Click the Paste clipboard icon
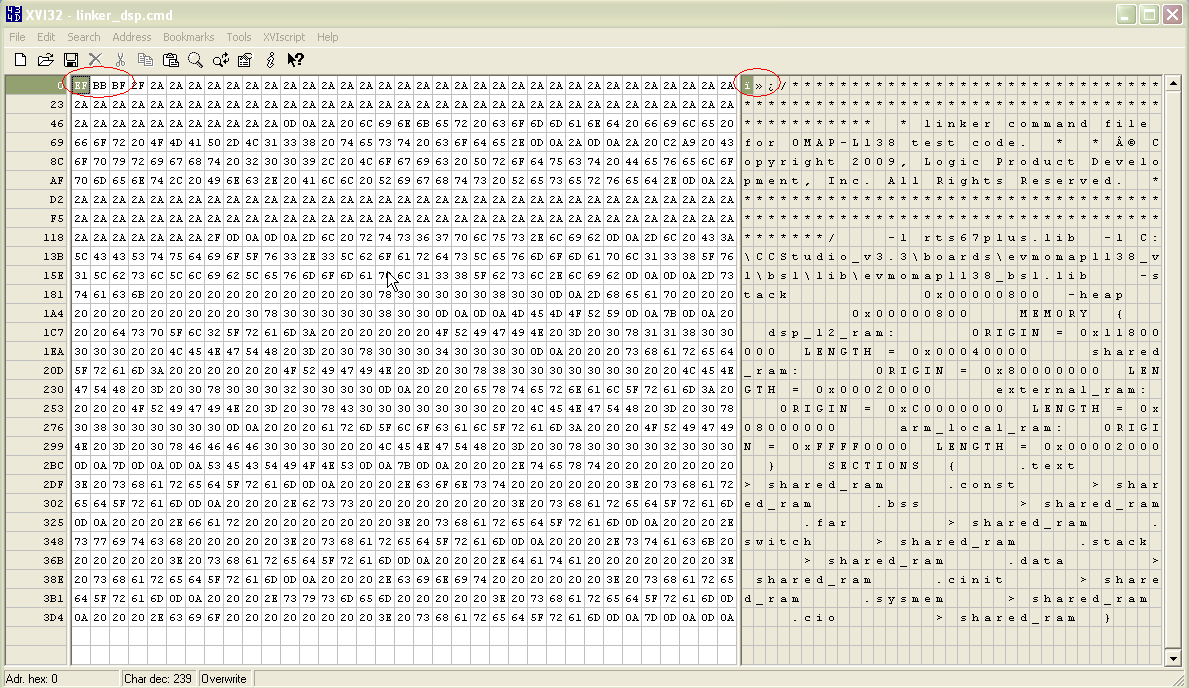 (171, 60)
